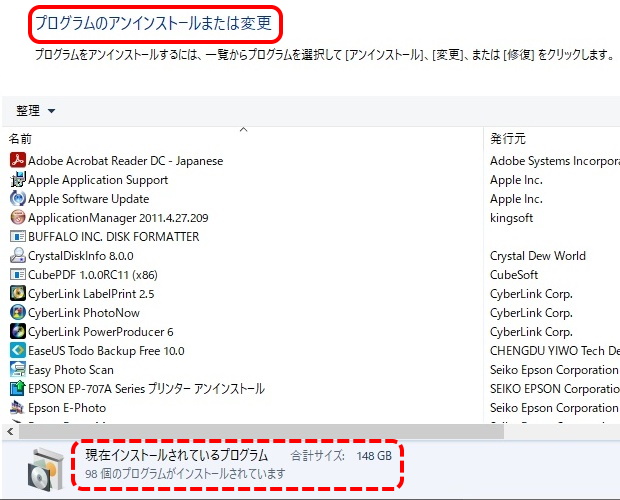Click the ApplicationManager 2011.4.27.209 icon

[x=17, y=217]
